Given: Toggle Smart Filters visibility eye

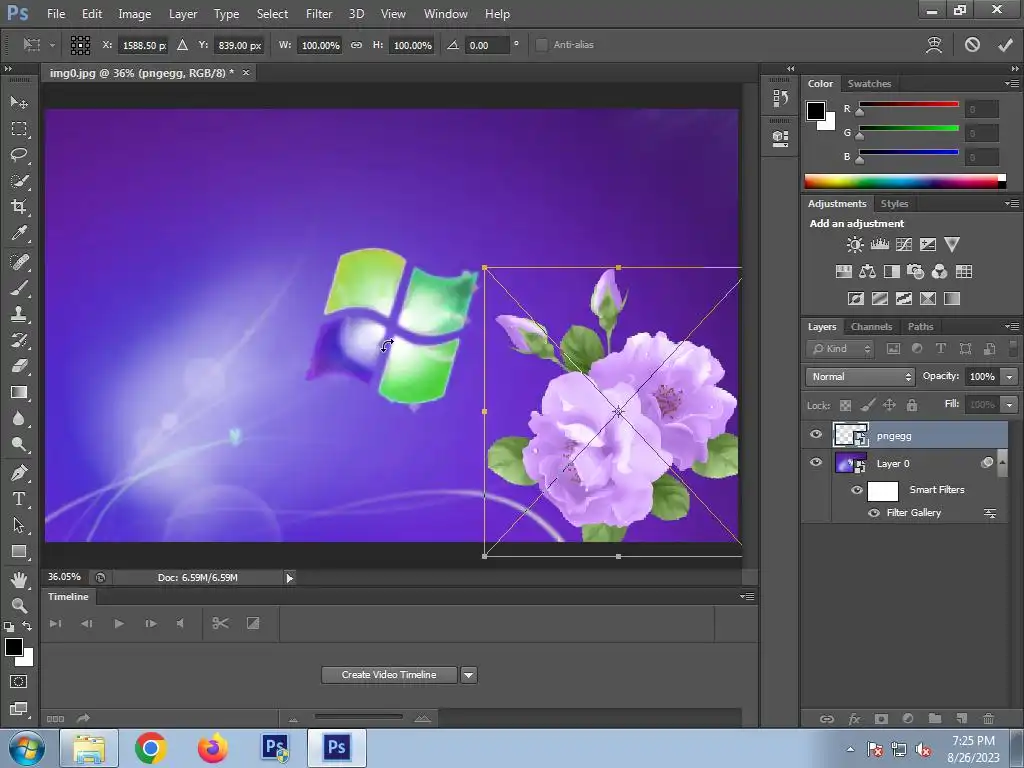Looking at the screenshot, I should click(857, 490).
